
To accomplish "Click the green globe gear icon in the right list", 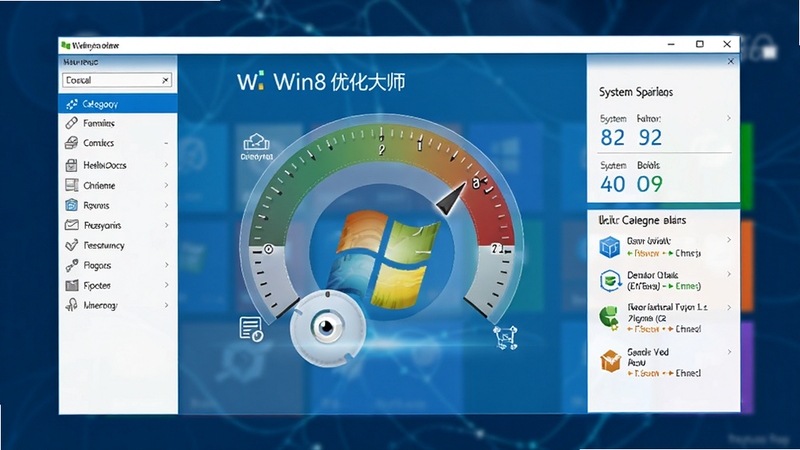I will click(x=609, y=318).
